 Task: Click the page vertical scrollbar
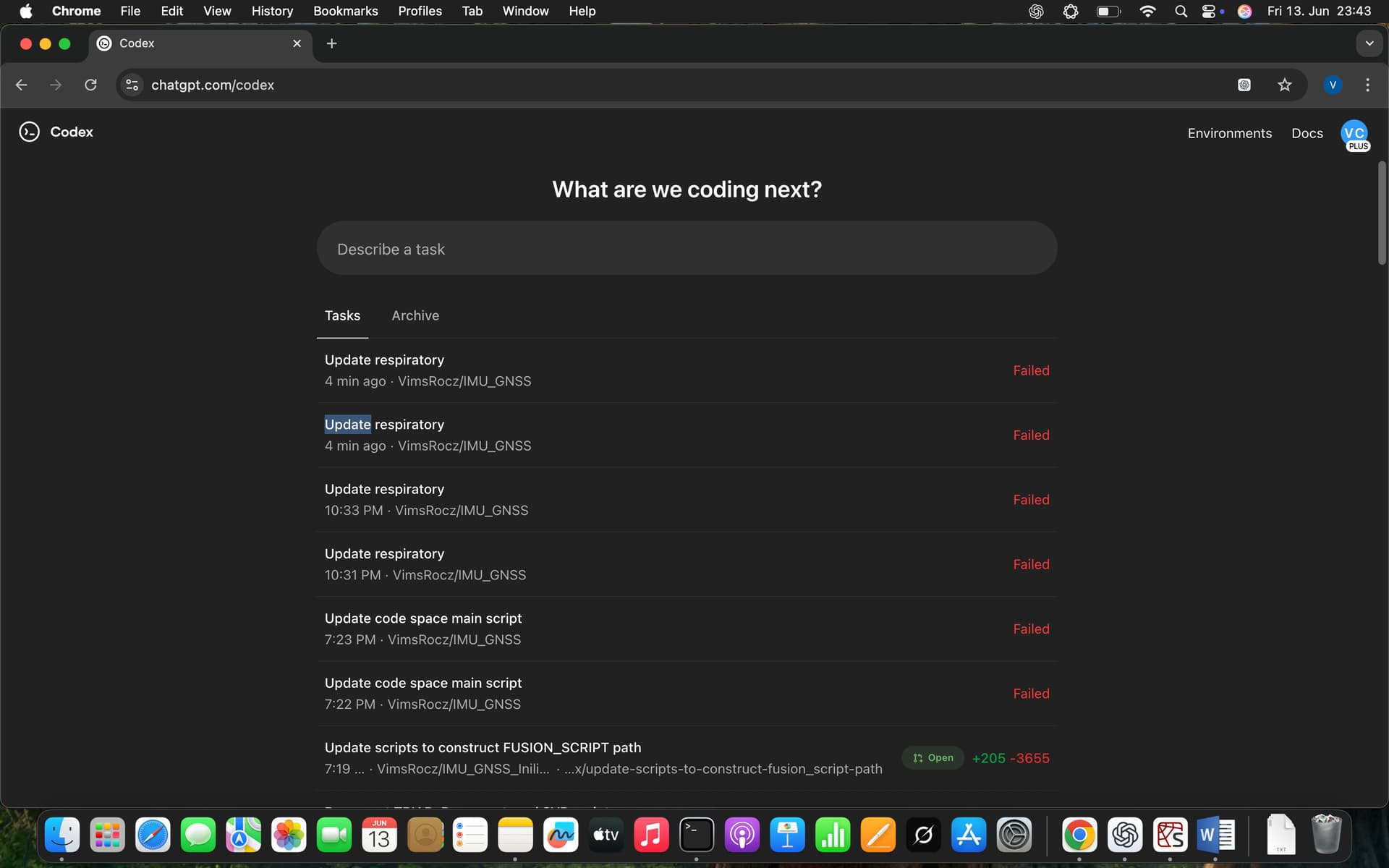click(1382, 213)
